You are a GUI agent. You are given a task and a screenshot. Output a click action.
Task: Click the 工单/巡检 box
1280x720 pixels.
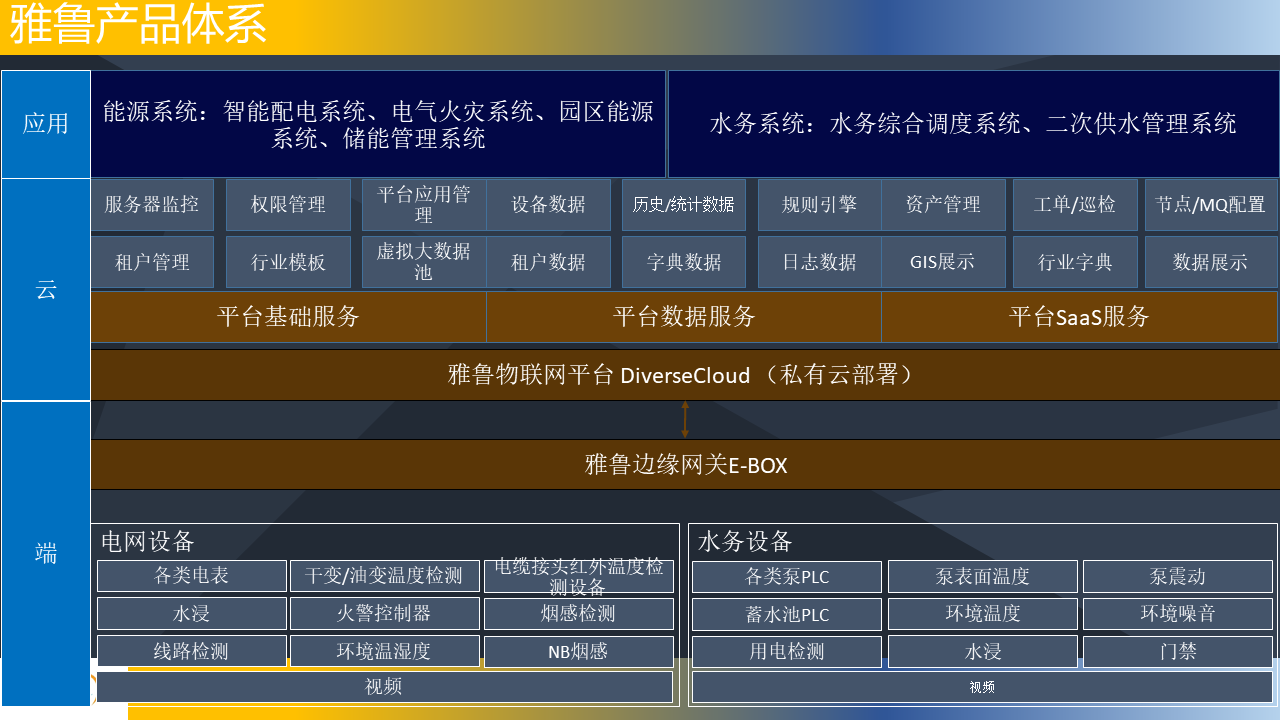(x=1076, y=205)
